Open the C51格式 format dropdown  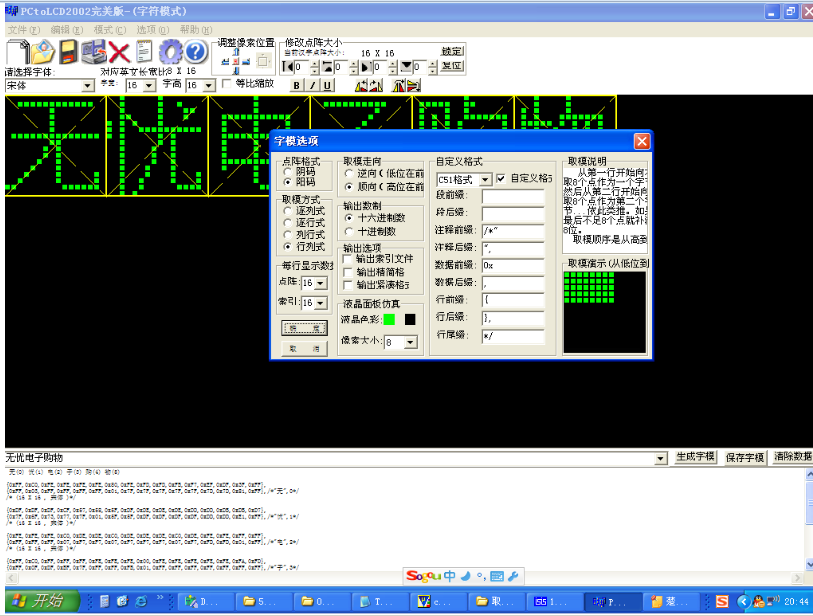[485, 180]
